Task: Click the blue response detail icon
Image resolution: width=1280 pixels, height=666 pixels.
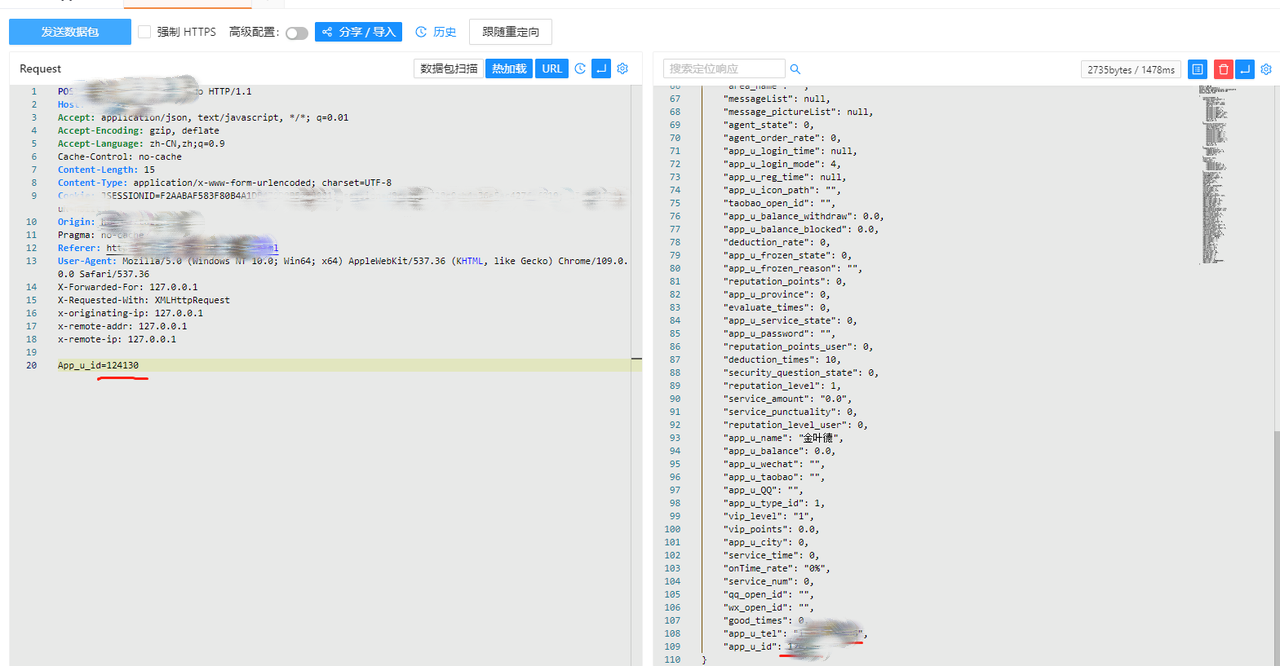Action: click(1198, 69)
